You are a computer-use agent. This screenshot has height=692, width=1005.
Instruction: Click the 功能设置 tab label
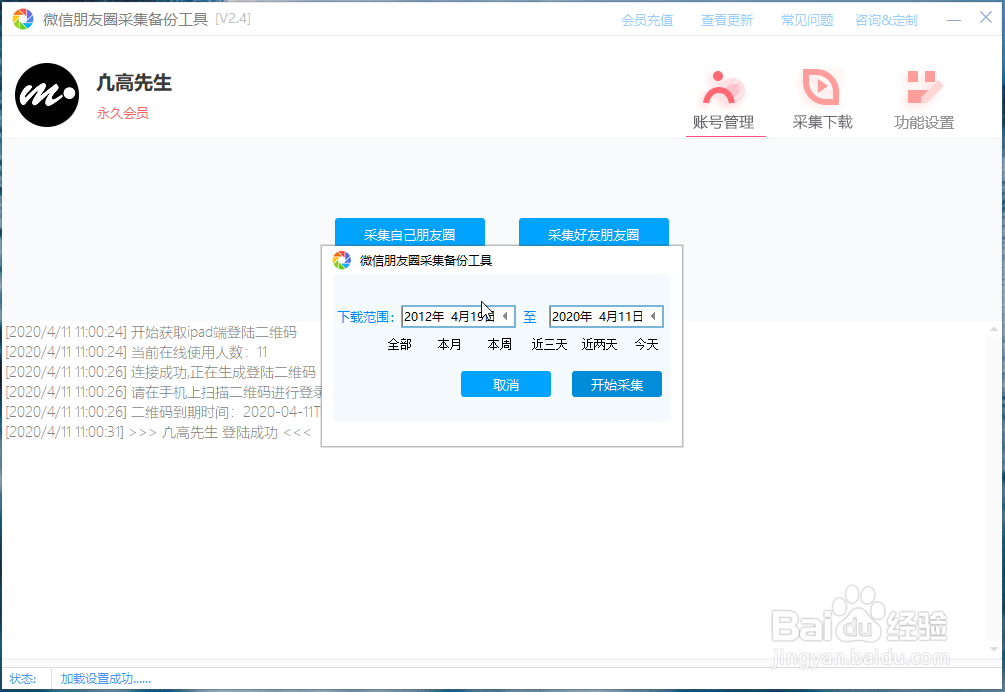(x=924, y=122)
